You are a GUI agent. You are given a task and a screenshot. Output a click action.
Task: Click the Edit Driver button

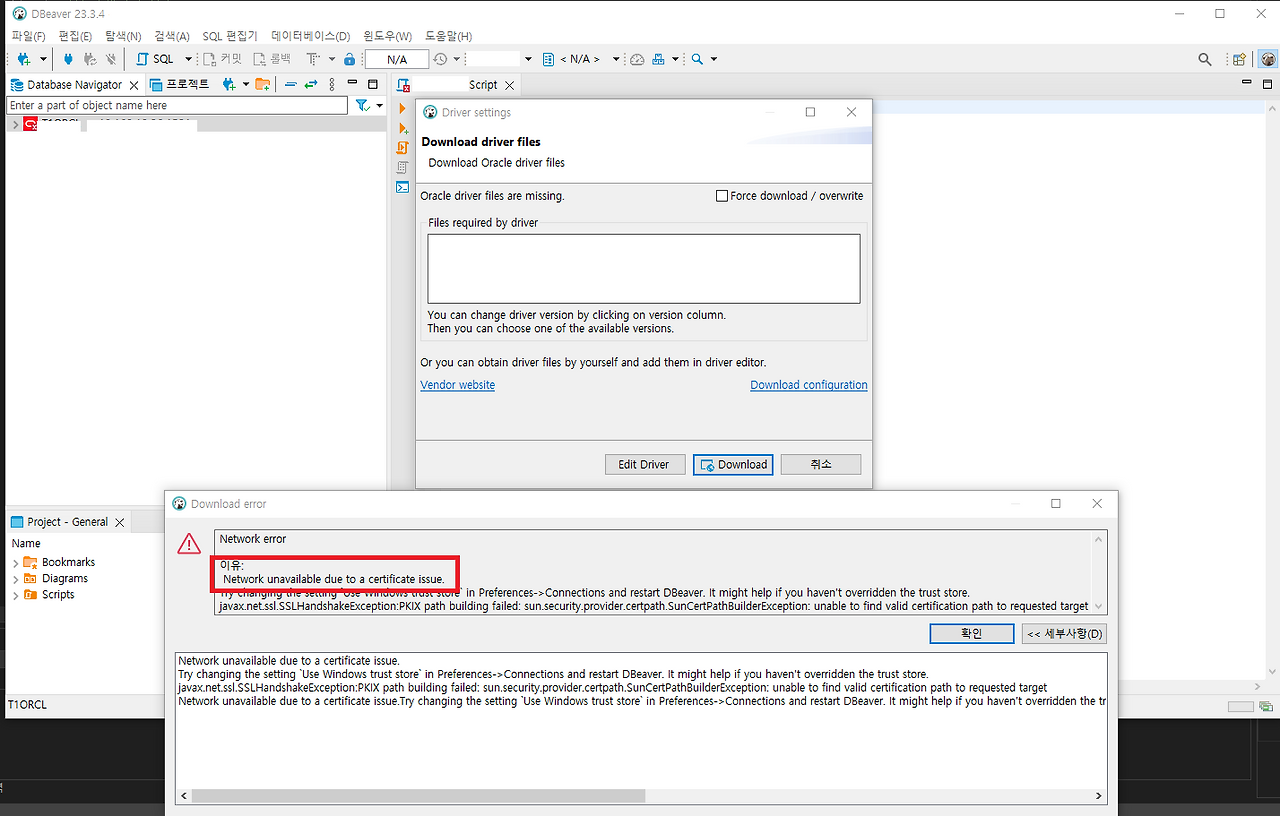point(644,465)
